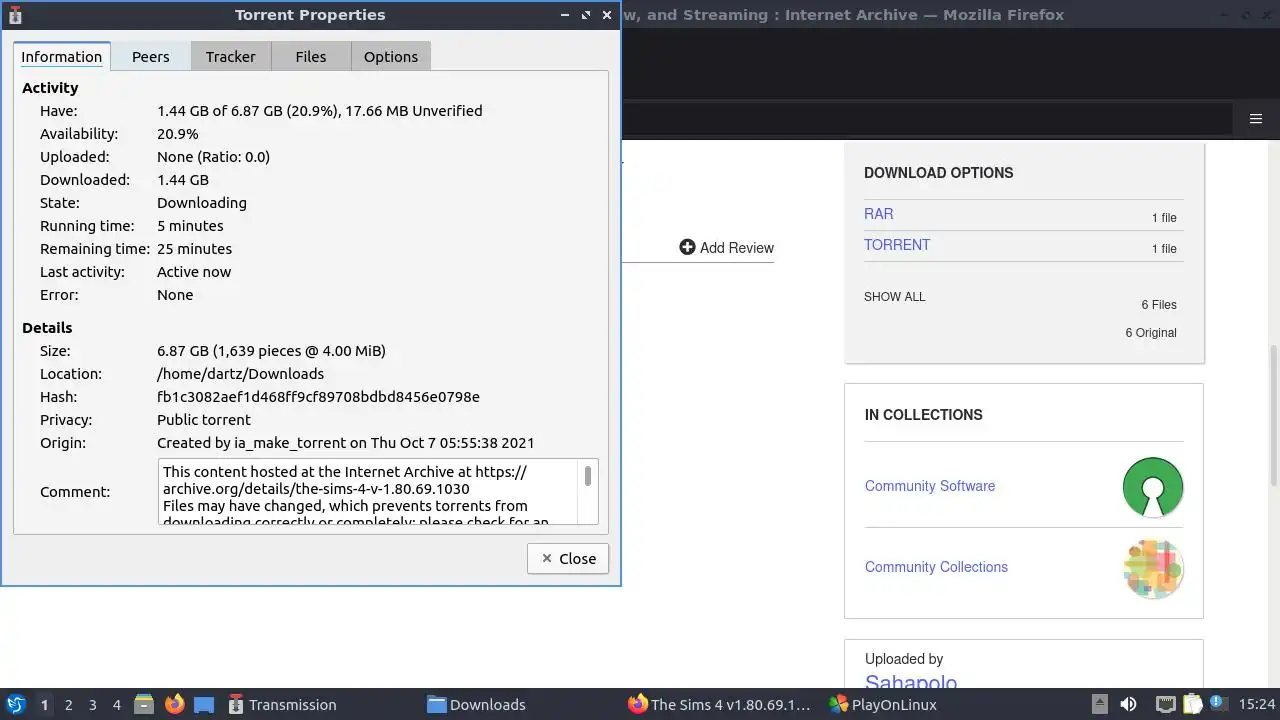Click the torrent hash value text
This screenshot has width=1280, height=720.
point(318,397)
